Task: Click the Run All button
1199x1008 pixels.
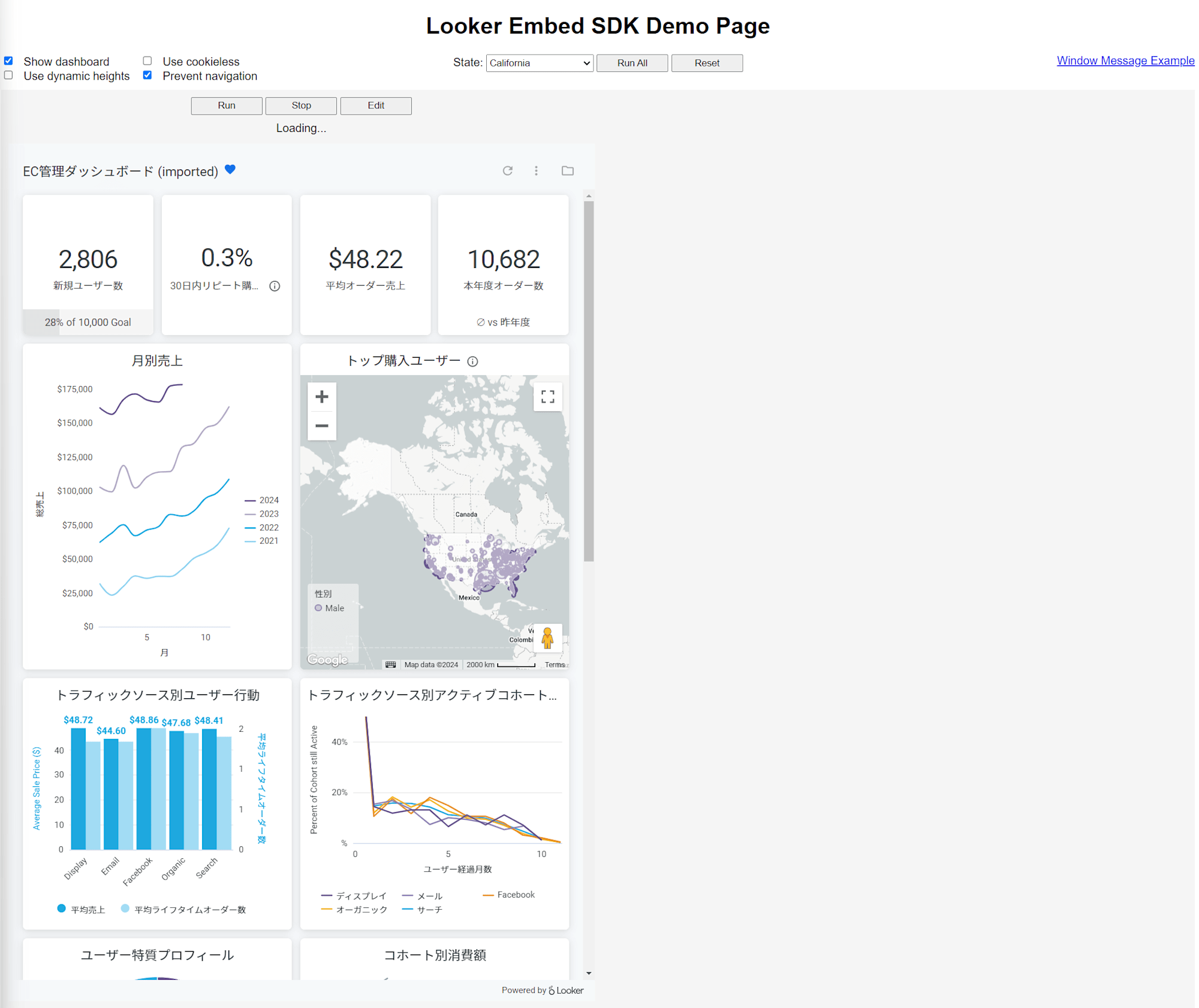Action: pos(634,63)
